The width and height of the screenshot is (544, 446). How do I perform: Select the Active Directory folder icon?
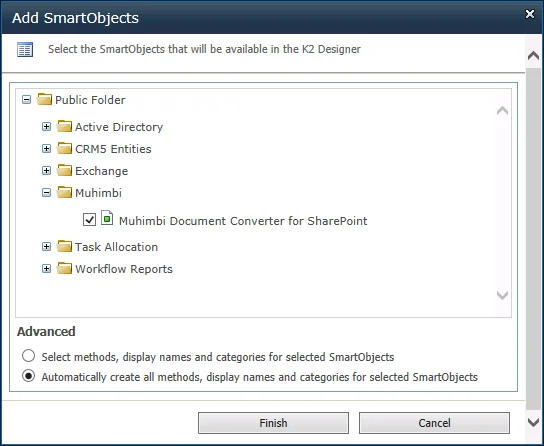tap(65, 127)
